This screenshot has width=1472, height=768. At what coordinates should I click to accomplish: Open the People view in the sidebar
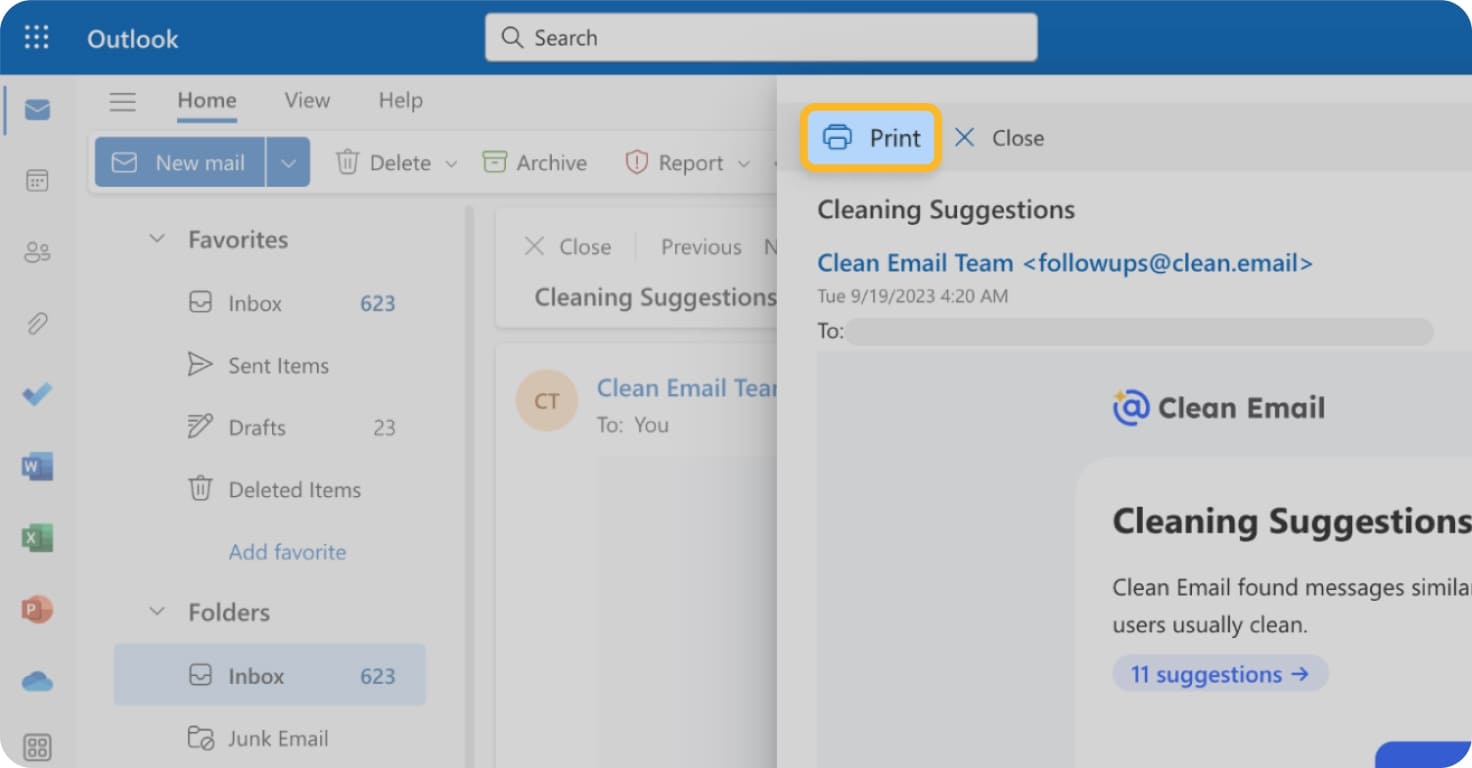coord(37,252)
